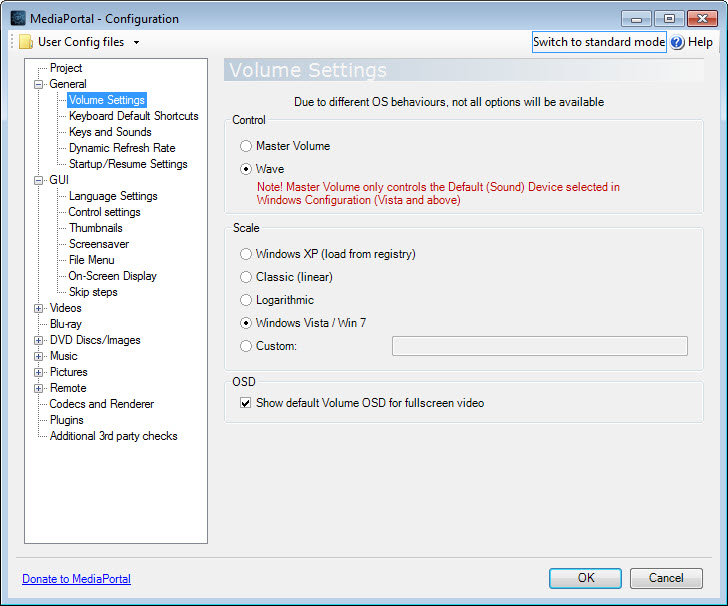Click the Custom scale text field
Image resolution: width=728 pixels, height=606 pixels.
click(540, 346)
